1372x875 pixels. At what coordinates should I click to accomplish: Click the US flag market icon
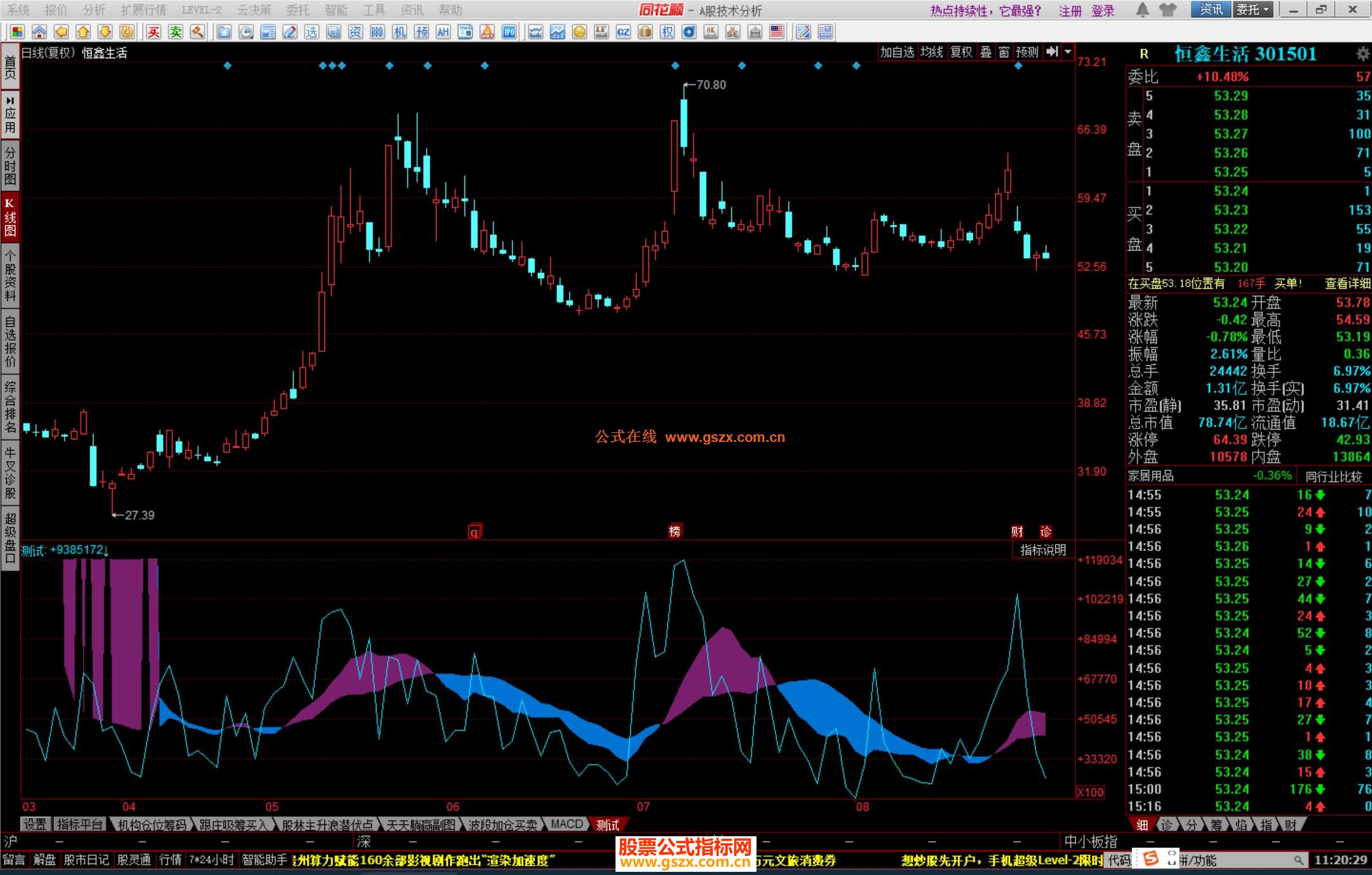coord(776,32)
